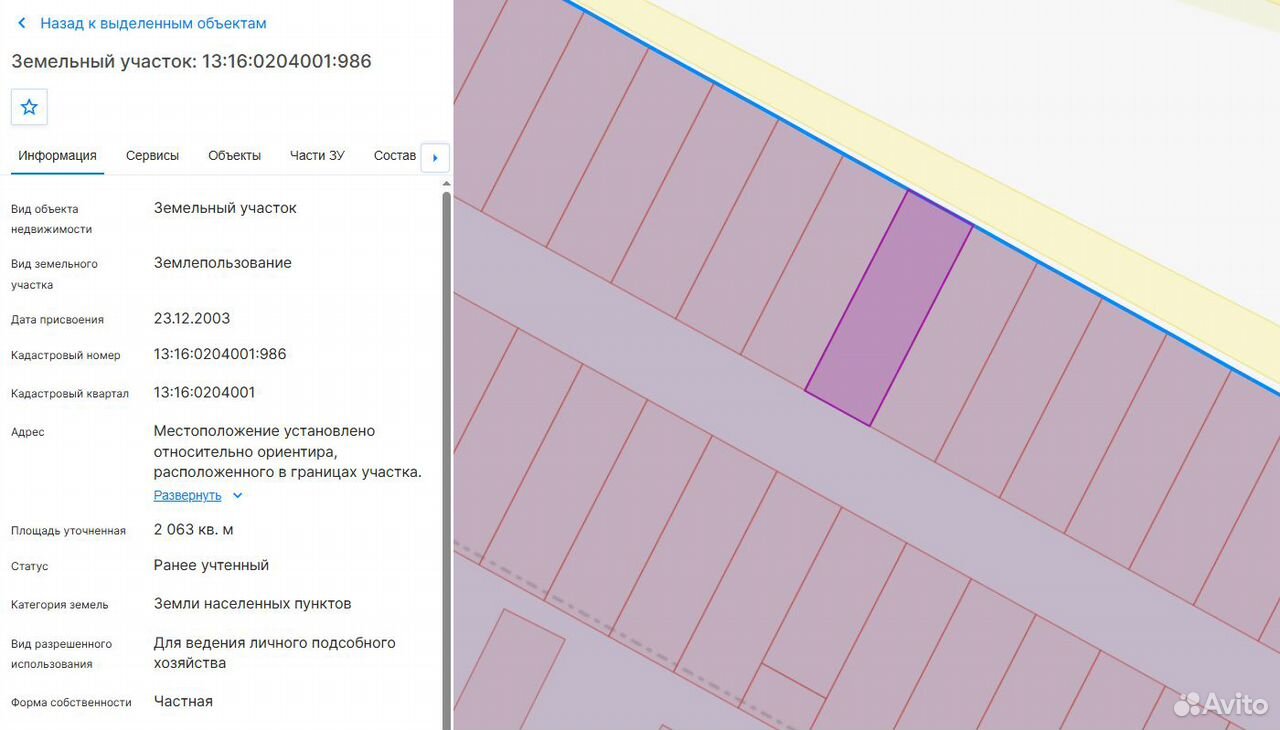Screen dimensions: 1280x730
Task: Select the highlighted purple parcel on map
Action: (888, 308)
